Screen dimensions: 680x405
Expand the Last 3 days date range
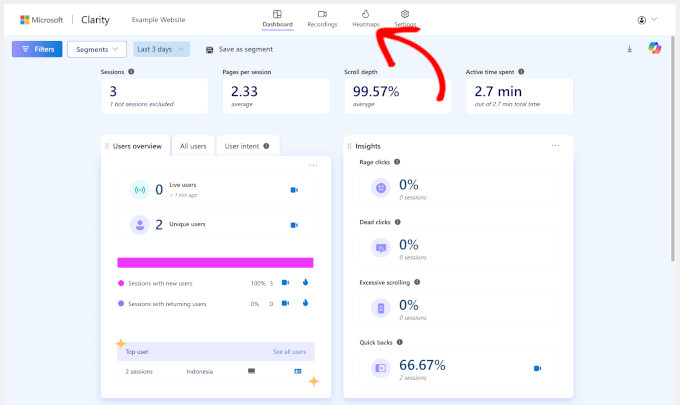[161, 49]
